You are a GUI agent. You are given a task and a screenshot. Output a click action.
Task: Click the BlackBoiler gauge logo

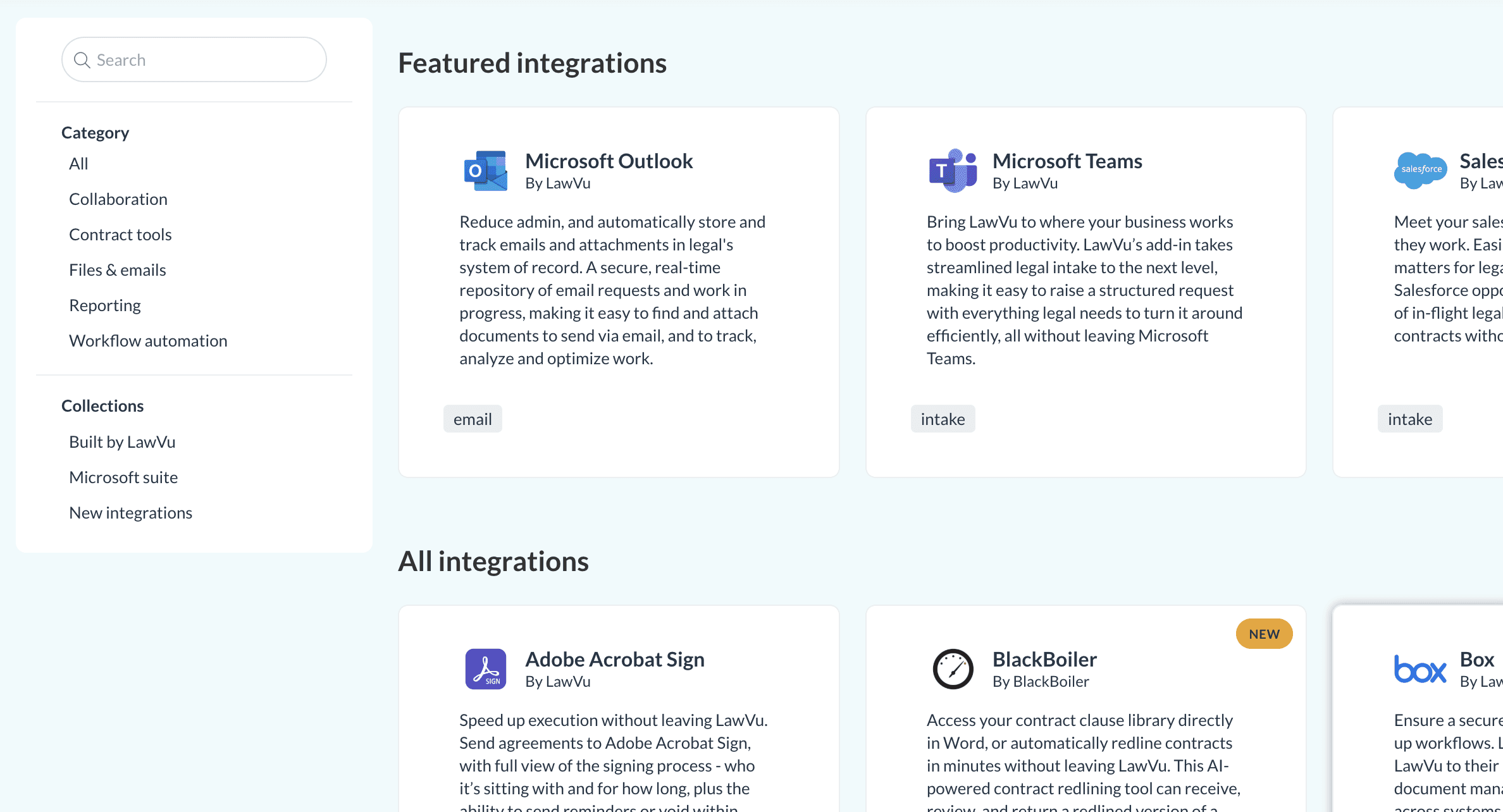(x=953, y=669)
